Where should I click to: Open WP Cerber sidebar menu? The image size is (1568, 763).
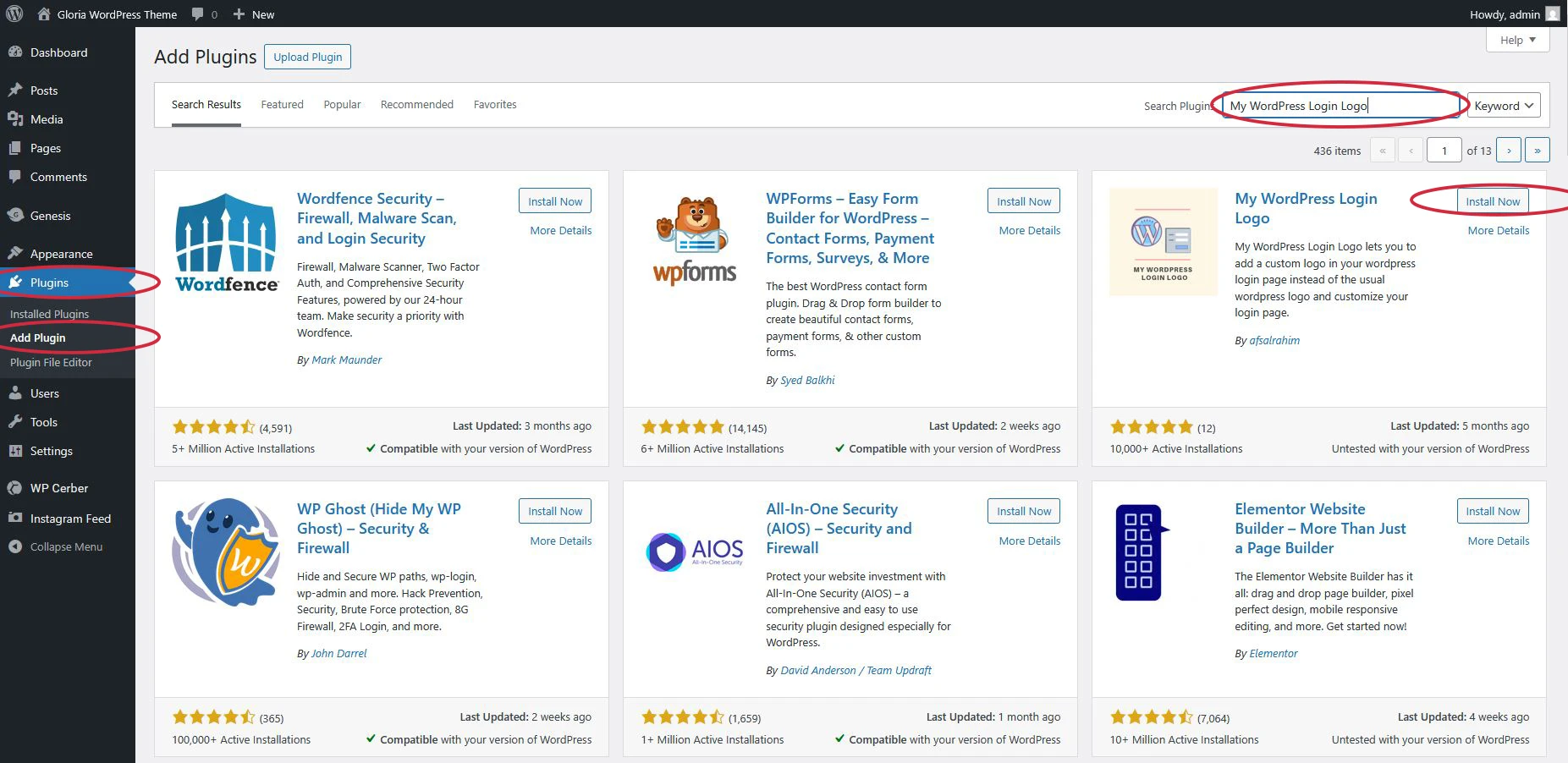coord(58,488)
